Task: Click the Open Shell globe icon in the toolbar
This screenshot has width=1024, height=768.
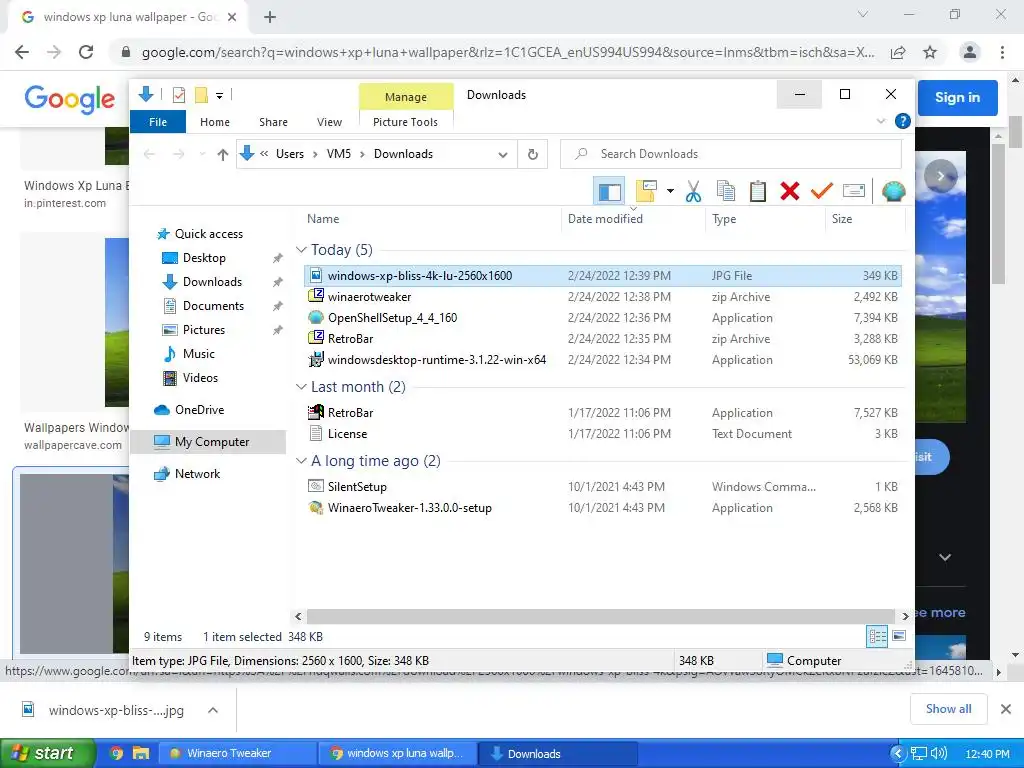Action: pyautogui.click(x=893, y=191)
